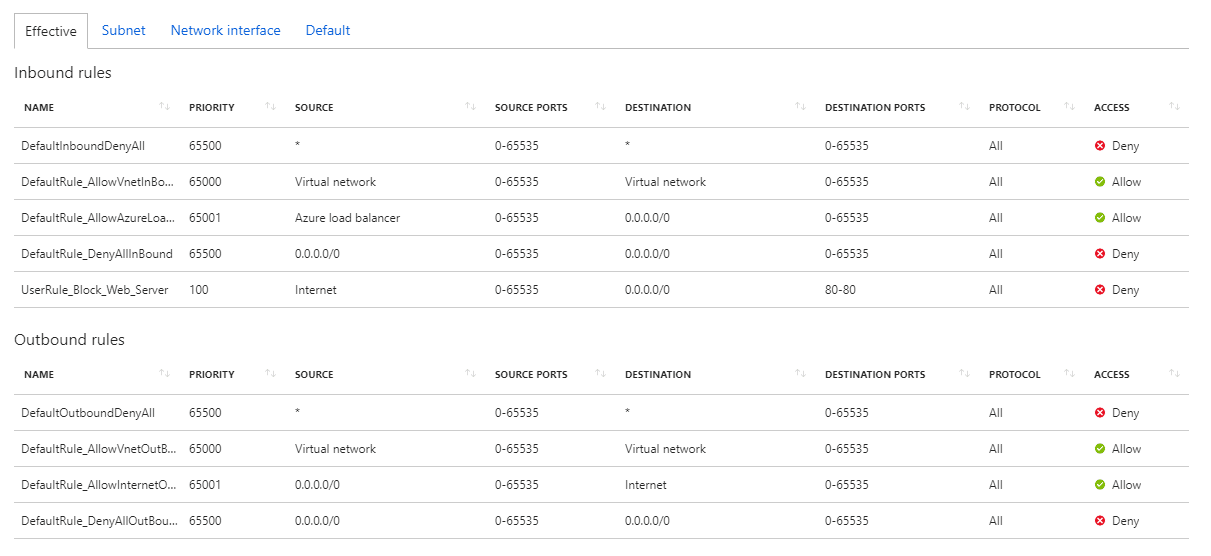This screenshot has width=1211, height=556.
Task: Click outbound PROTOCOL column header
Action: click(1015, 375)
